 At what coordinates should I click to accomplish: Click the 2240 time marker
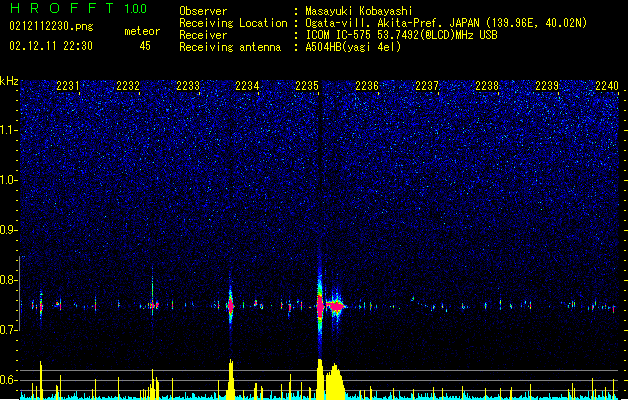[x=607, y=85]
